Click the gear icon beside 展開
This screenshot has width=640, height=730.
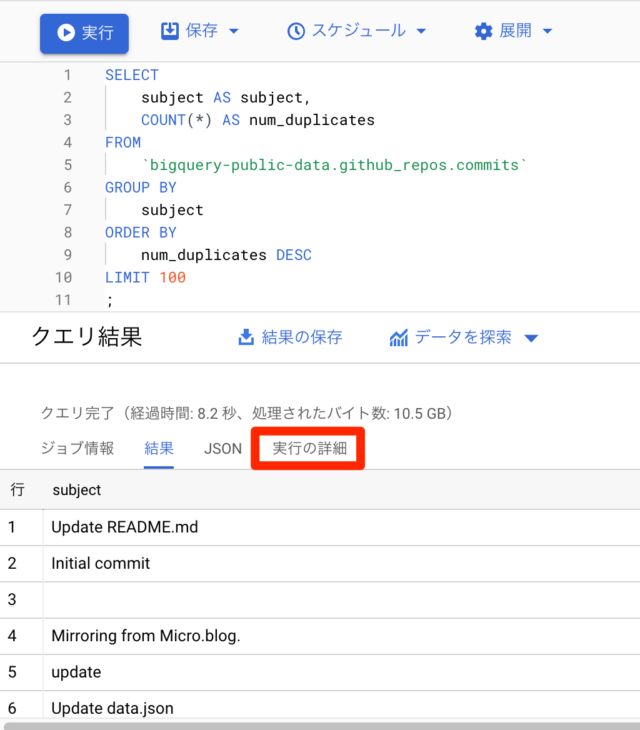pyautogui.click(x=484, y=31)
